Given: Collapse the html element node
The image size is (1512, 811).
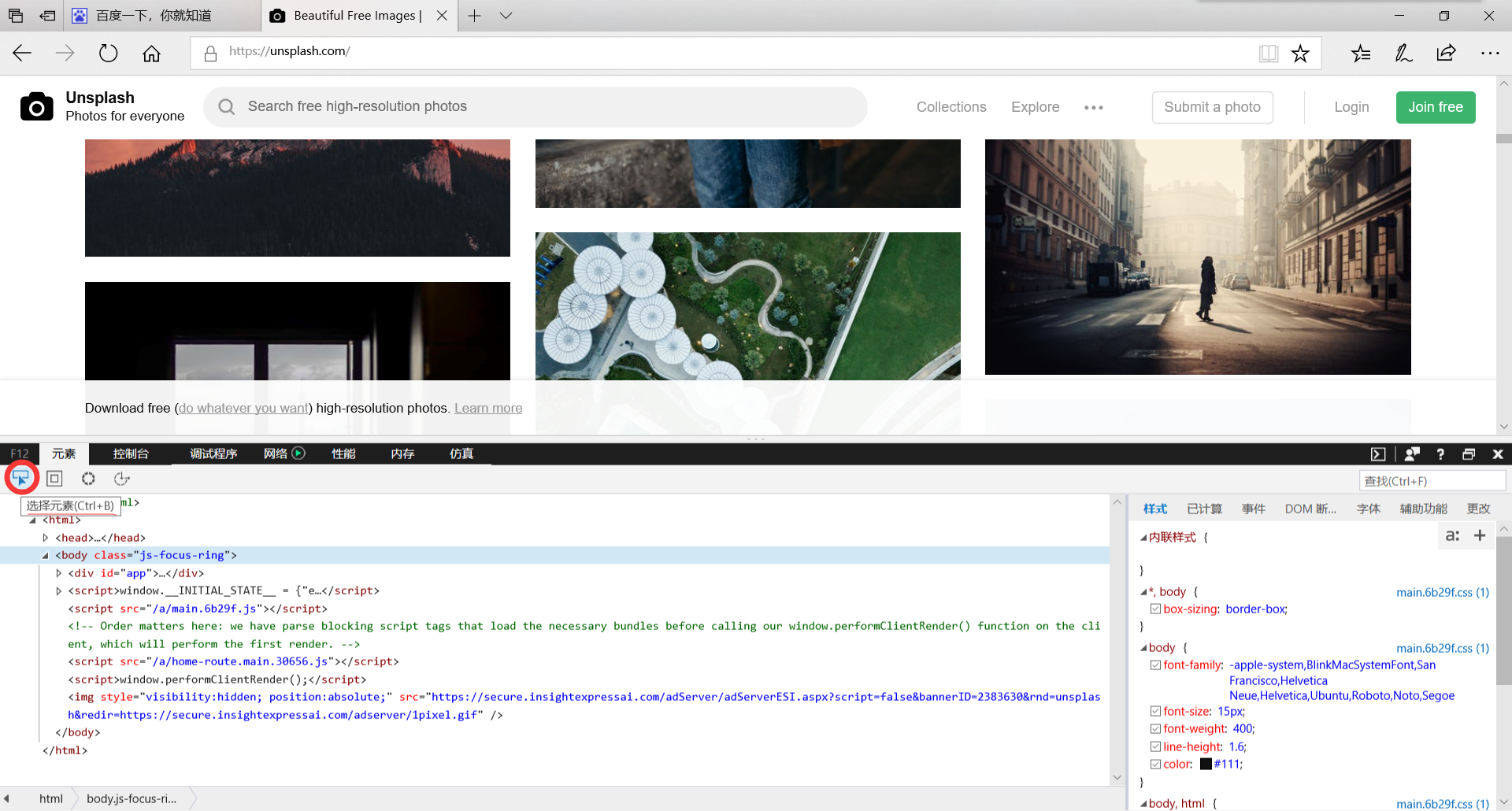Looking at the screenshot, I should pos(33,520).
